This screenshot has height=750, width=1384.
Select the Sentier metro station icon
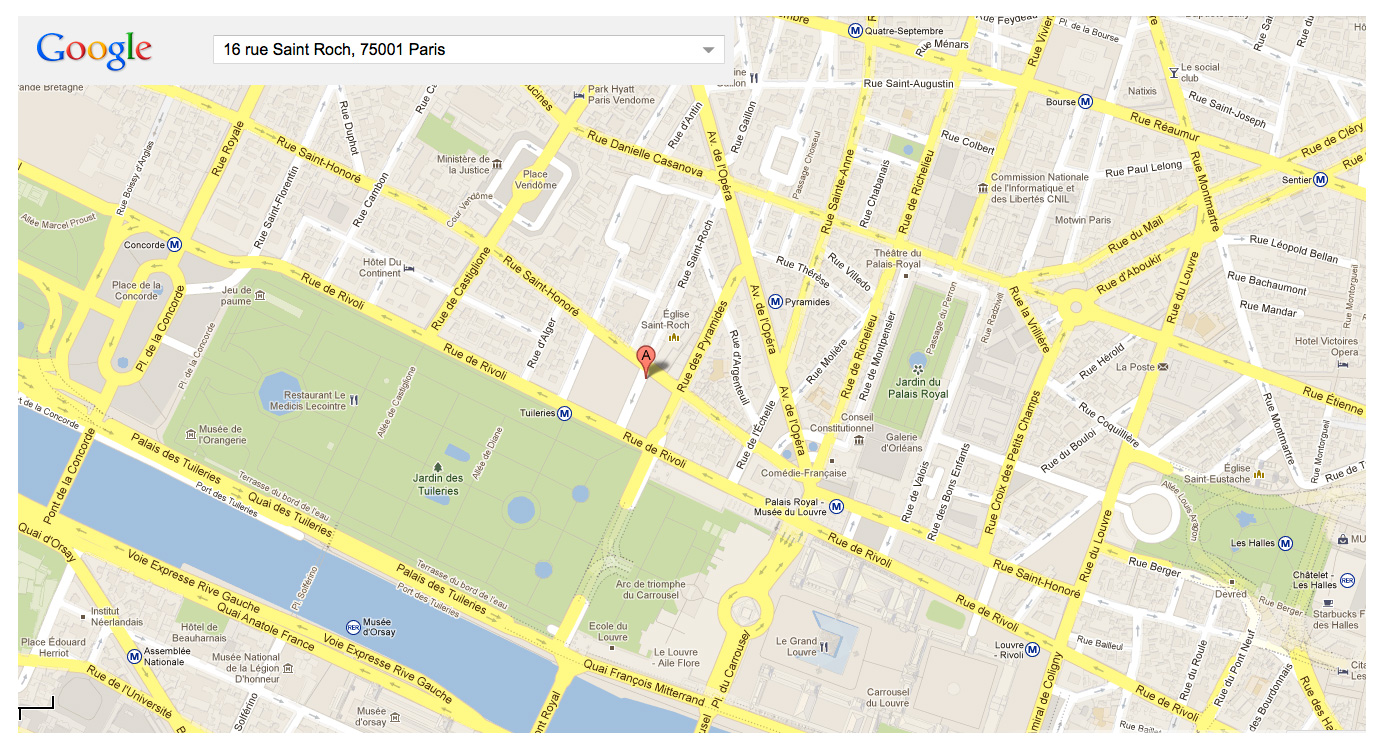click(1320, 180)
